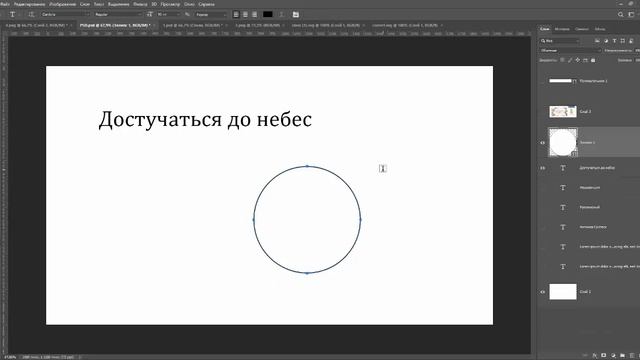Filter layers by shape layers icon
640x360 pixels.
click(622, 41)
